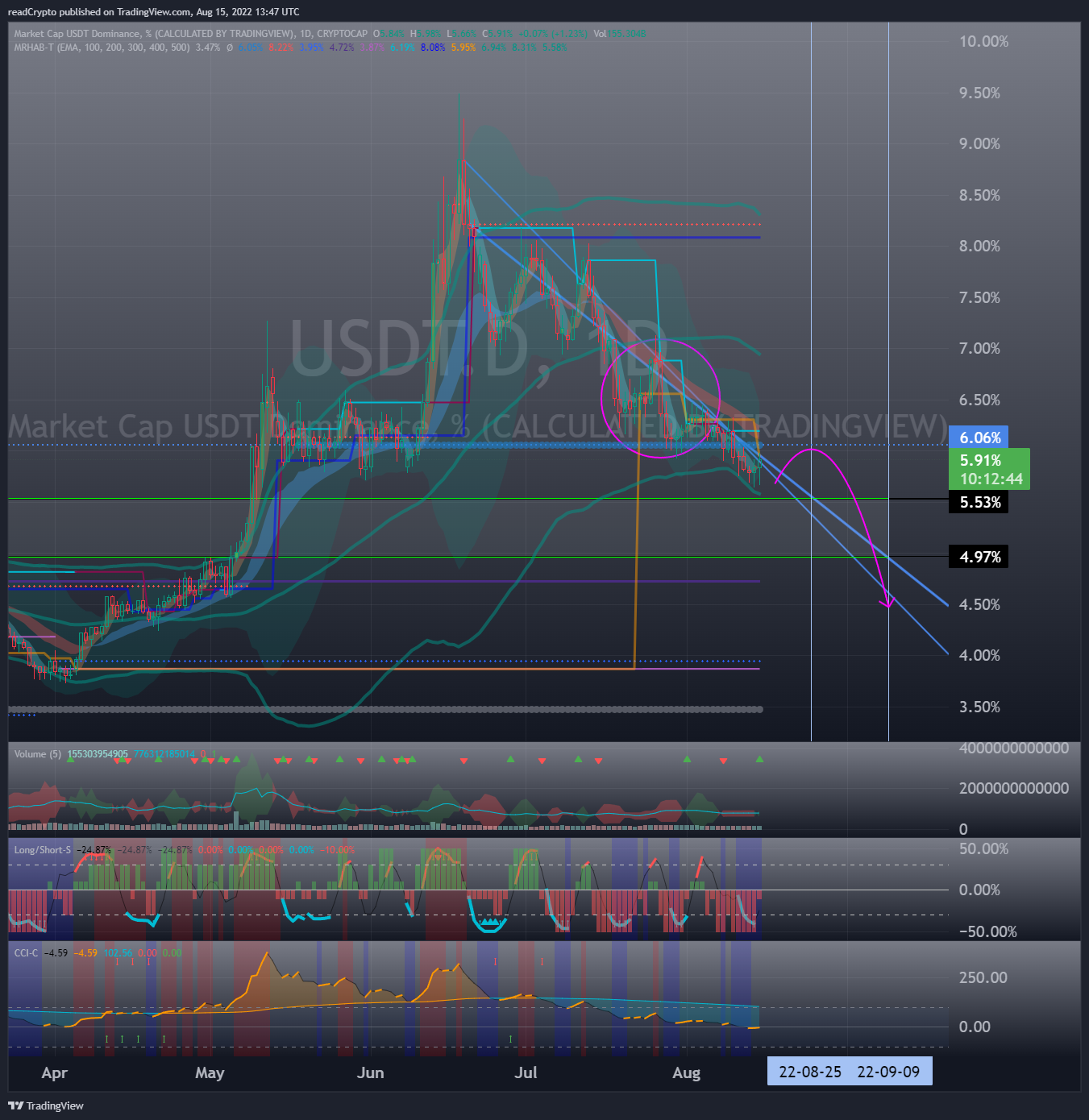Click the 776312185014 volume legend value
Screen dimensions: 1089x1120
164,754
